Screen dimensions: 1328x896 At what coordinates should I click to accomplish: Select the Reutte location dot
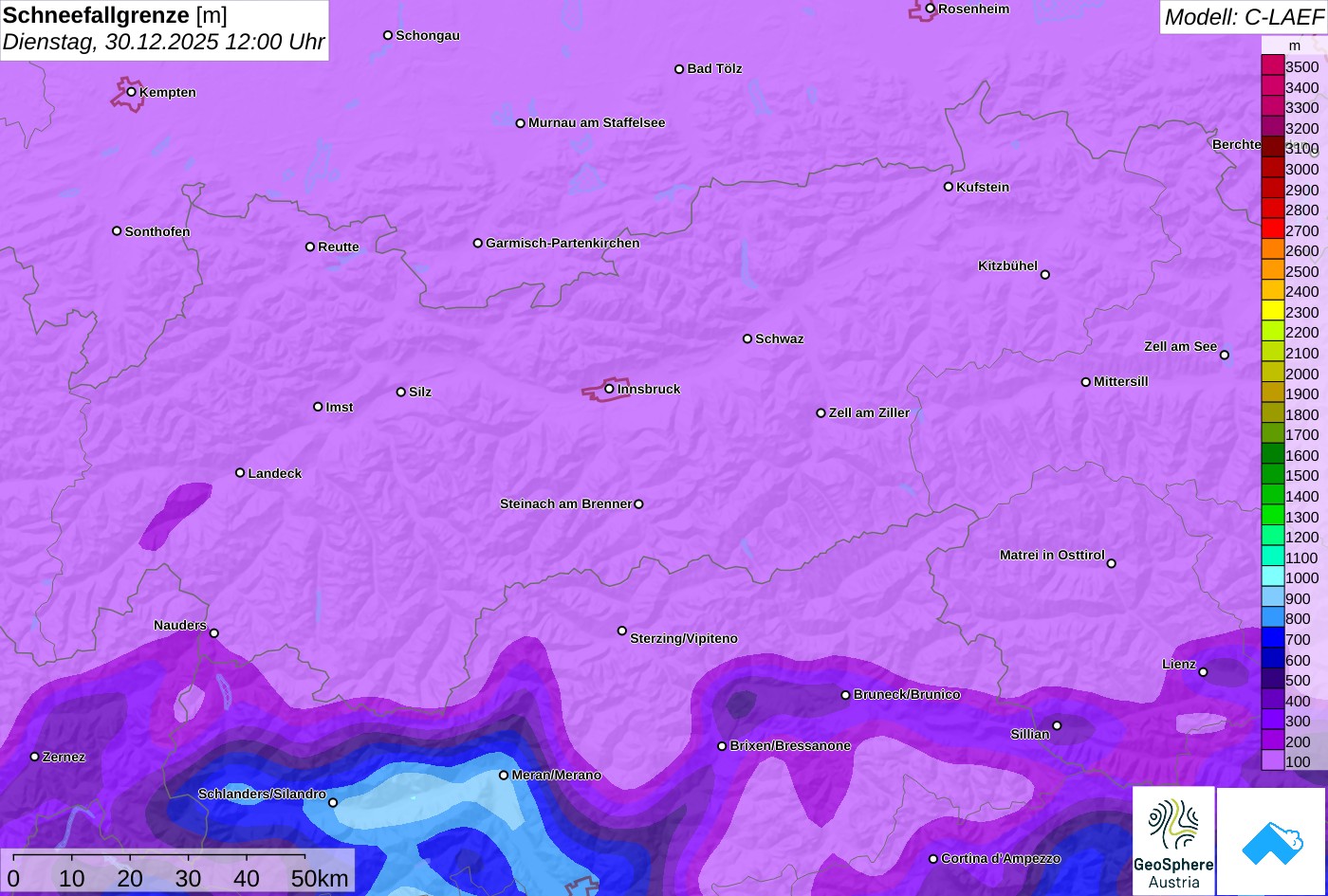pyautogui.click(x=310, y=247)
